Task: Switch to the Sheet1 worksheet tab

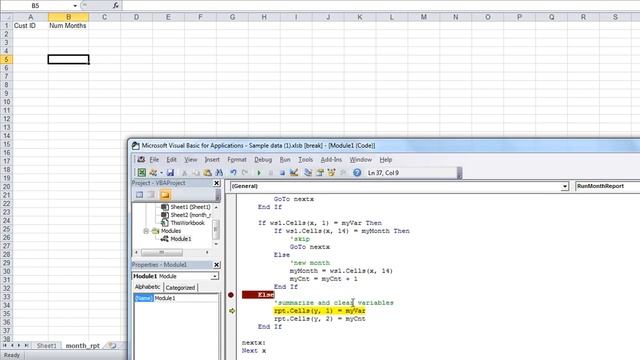Action: [x=47, y=346]
